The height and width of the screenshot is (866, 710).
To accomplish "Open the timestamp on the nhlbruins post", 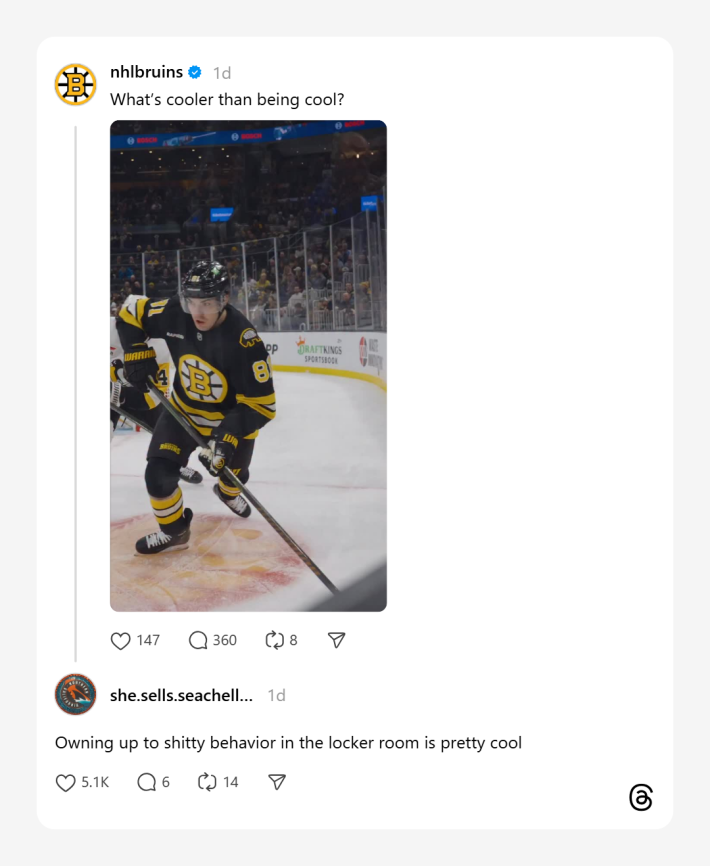I will [x=224, y=71].
